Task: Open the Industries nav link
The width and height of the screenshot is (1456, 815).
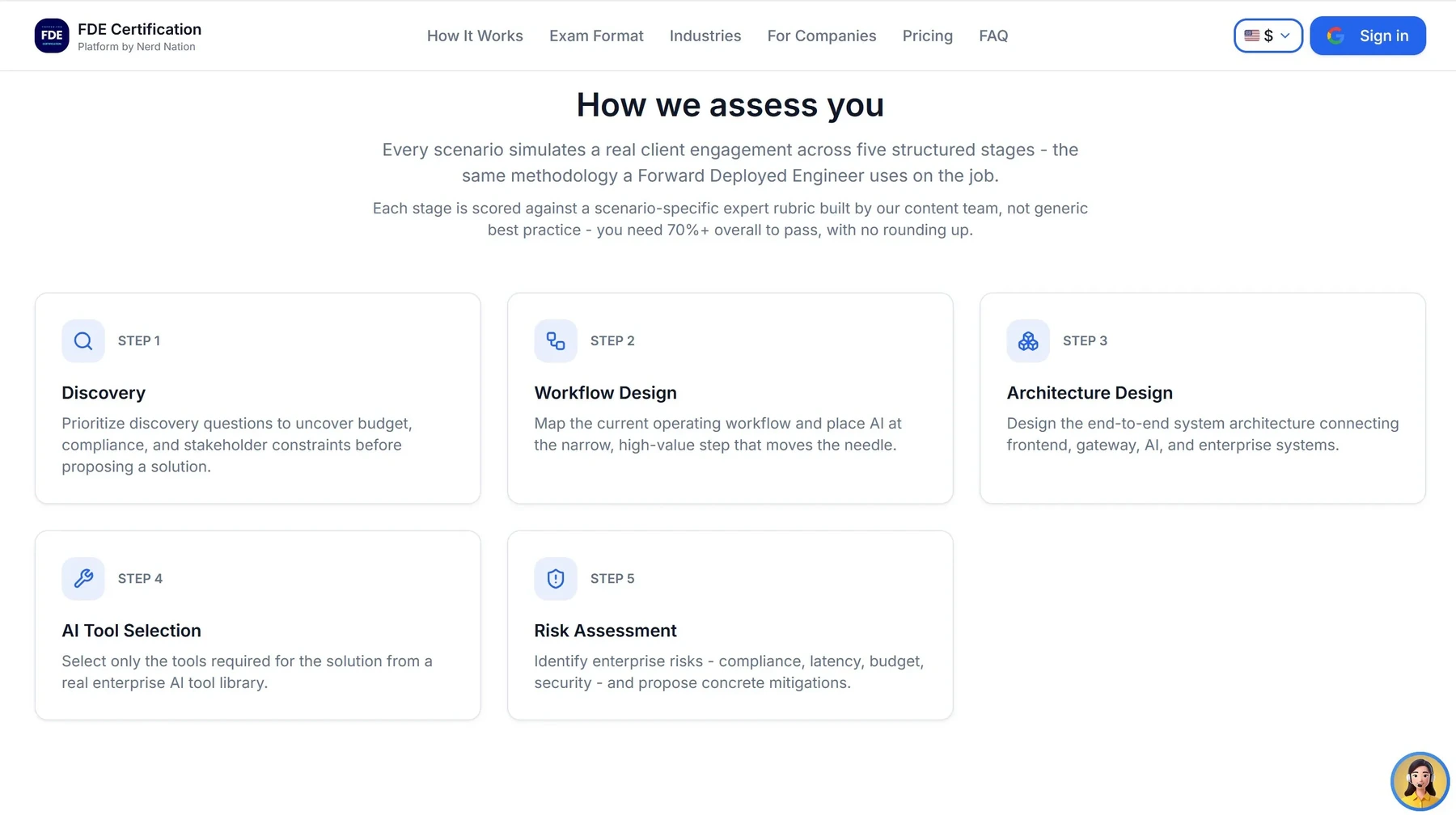Action: tap(705, 36)
